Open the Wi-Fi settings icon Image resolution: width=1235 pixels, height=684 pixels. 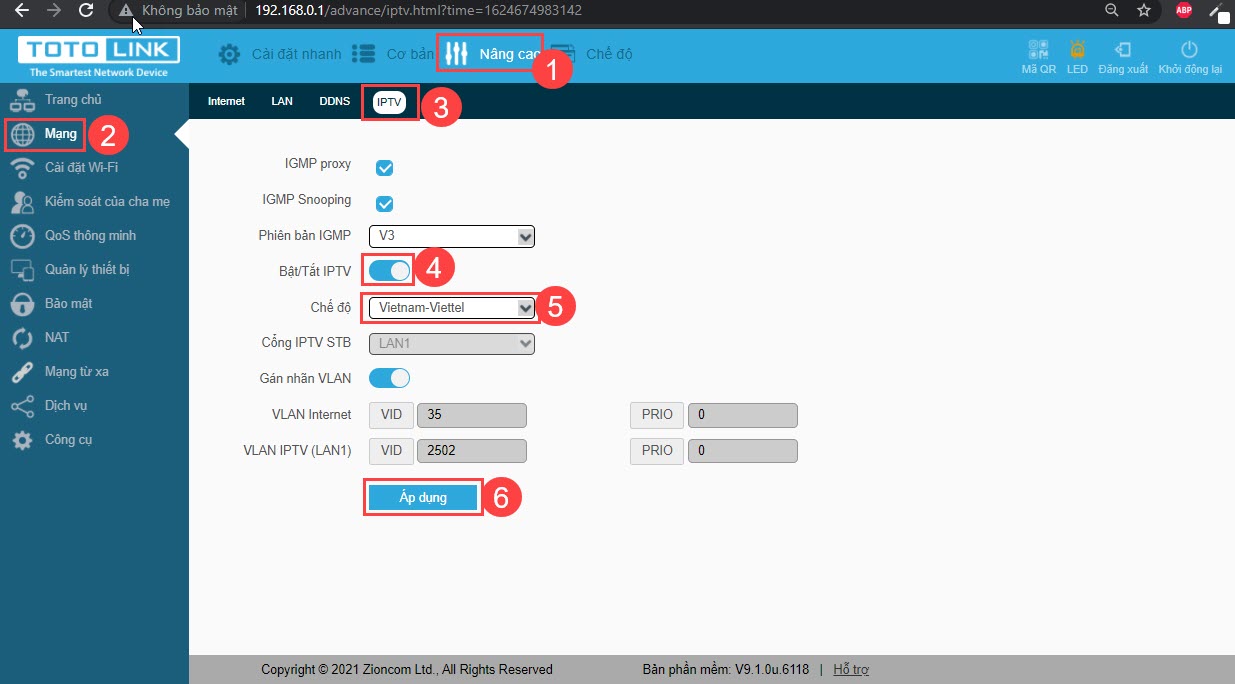pos(22,168)
